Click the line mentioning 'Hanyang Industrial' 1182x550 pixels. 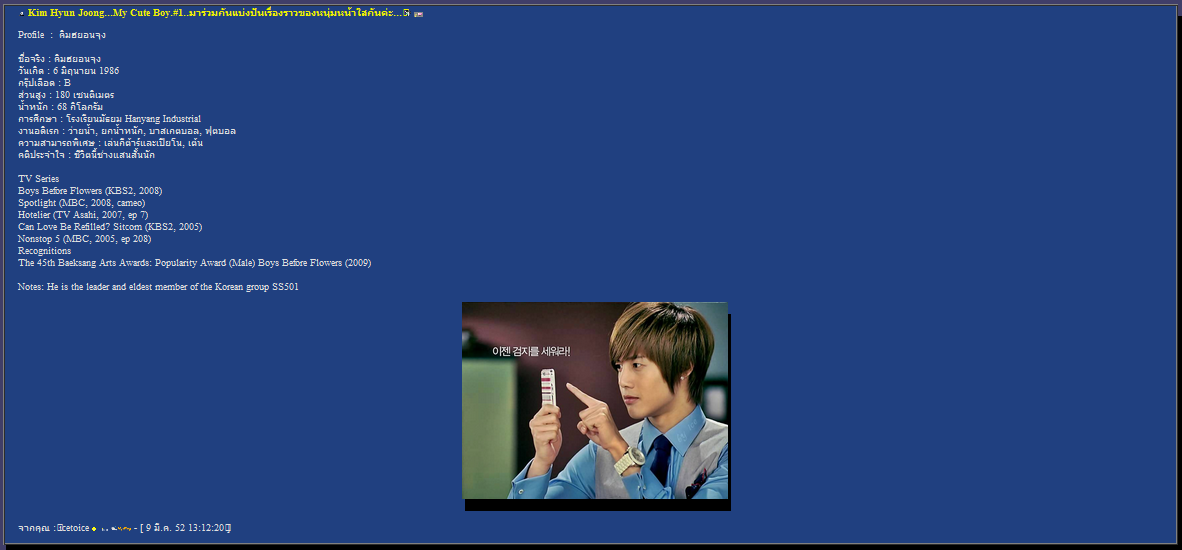point(109,119)
